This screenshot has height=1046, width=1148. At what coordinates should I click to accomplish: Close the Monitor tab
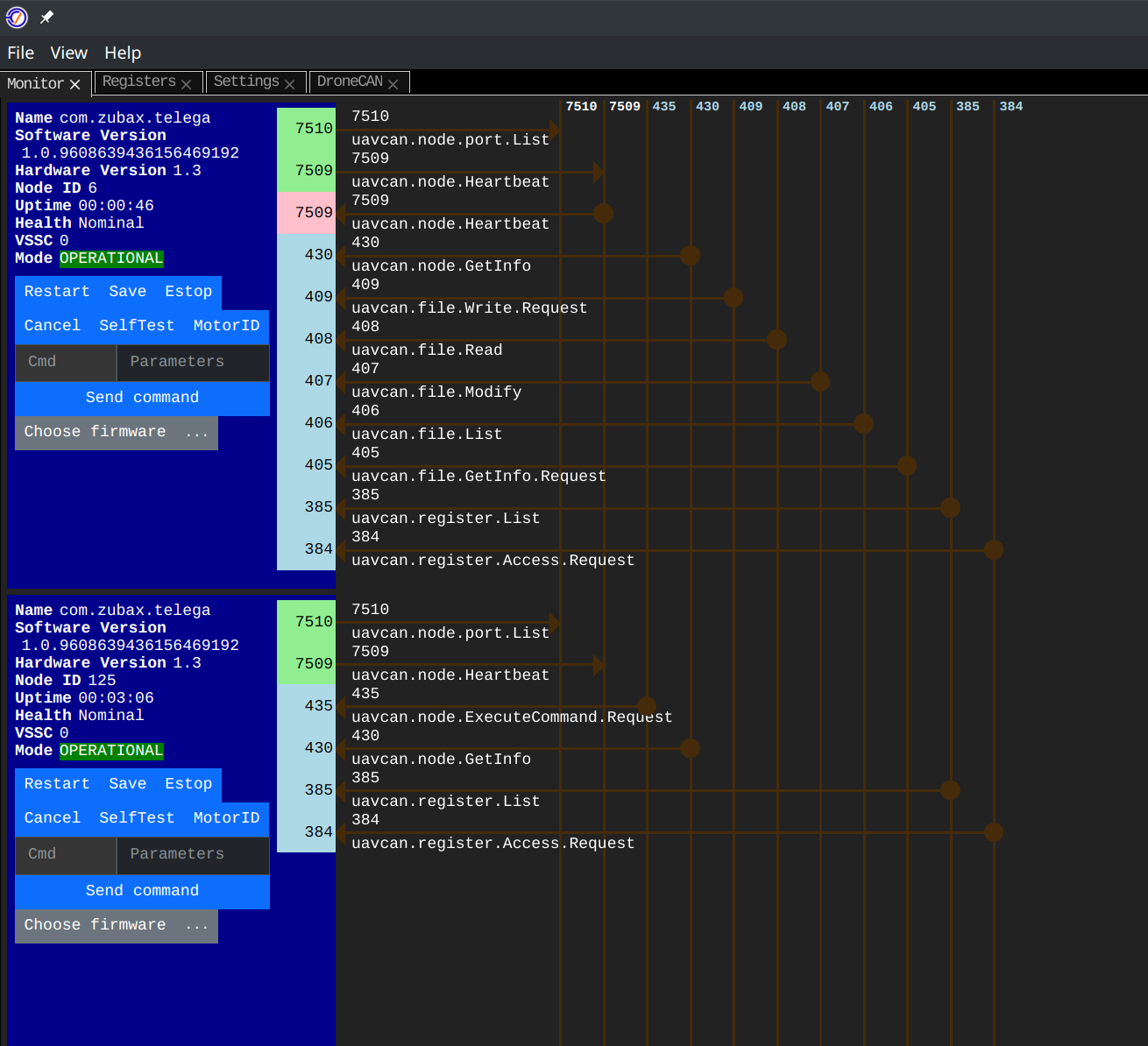(74, 83)
